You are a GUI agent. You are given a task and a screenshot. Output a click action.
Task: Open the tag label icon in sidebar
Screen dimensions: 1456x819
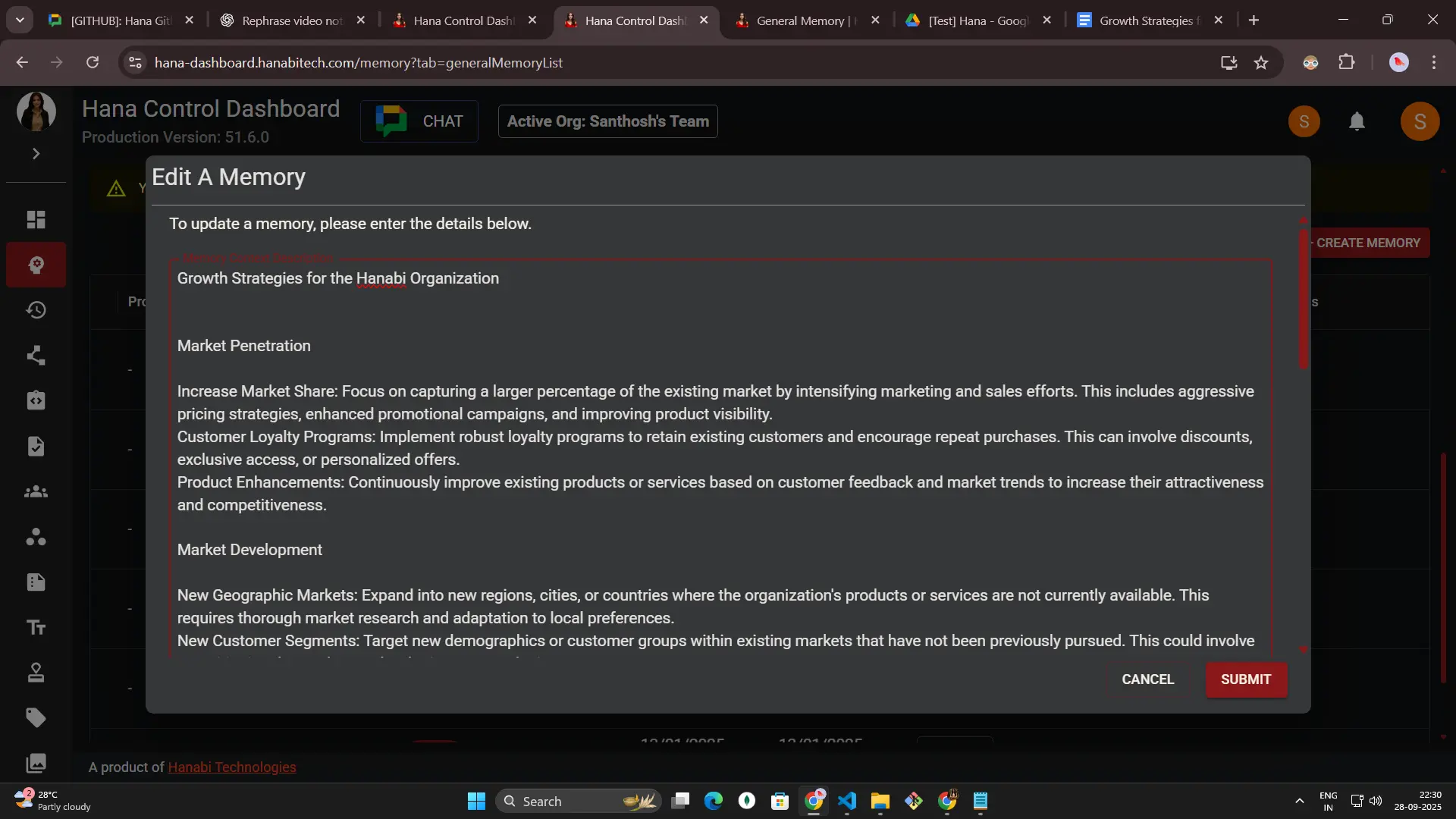pos(36,718)
